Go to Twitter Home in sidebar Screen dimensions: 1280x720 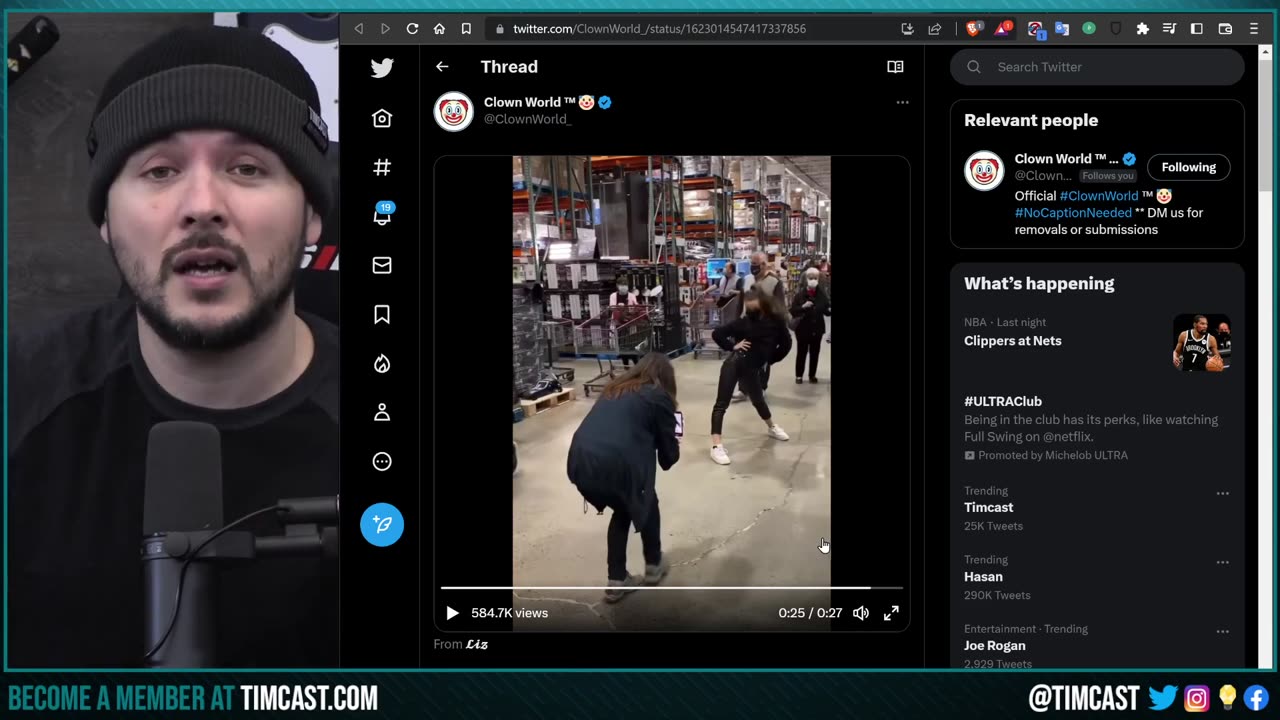click(x=382, y=118)
